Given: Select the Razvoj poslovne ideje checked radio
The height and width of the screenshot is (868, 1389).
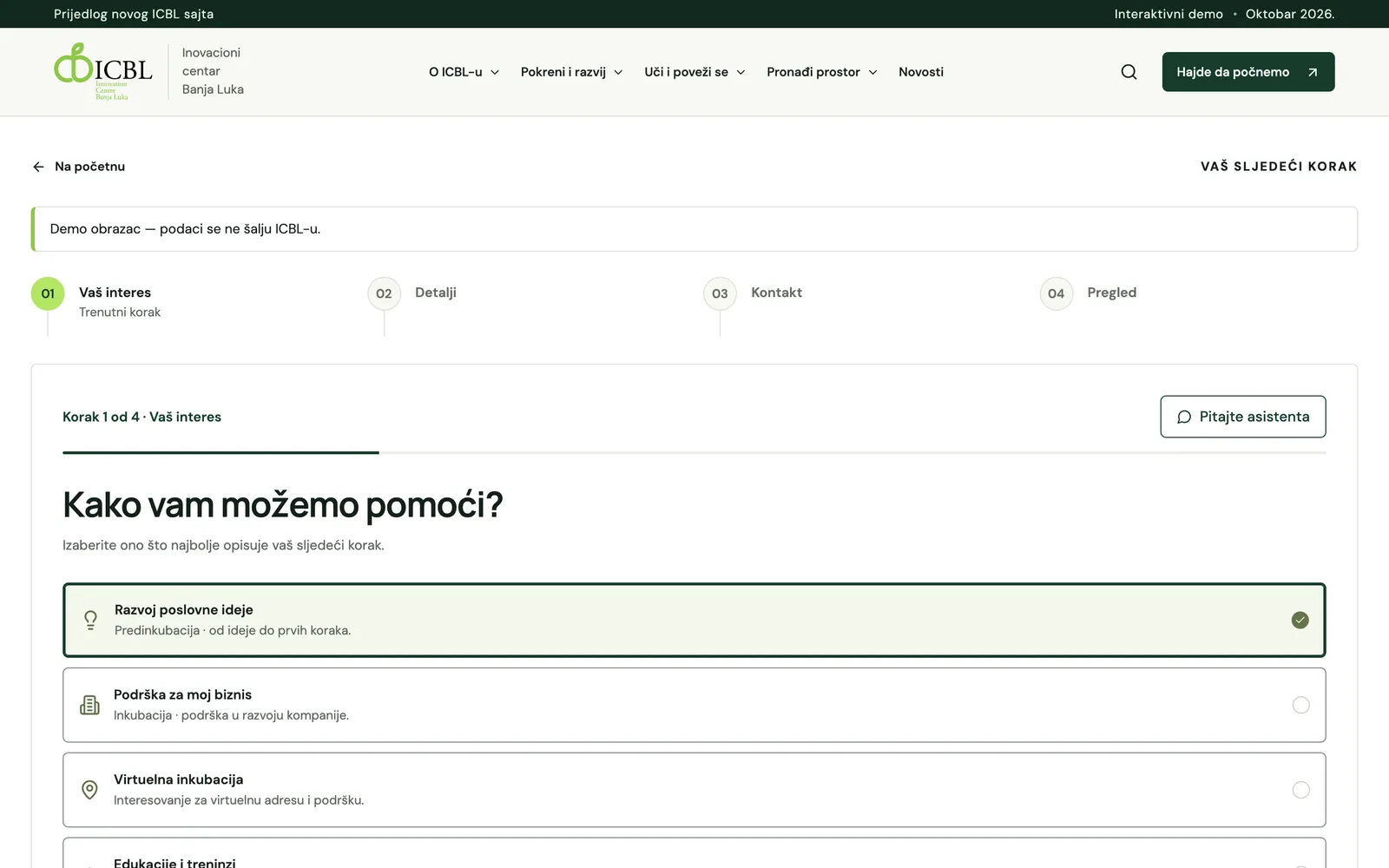Looking at the screenshot, I should (1300, 620).
